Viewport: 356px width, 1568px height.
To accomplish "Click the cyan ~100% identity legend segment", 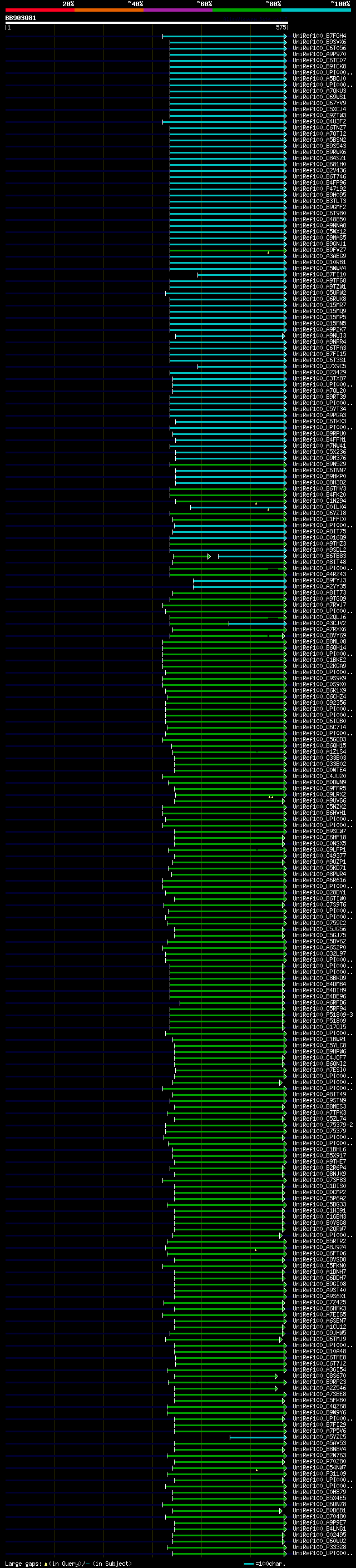I will 316,10.
